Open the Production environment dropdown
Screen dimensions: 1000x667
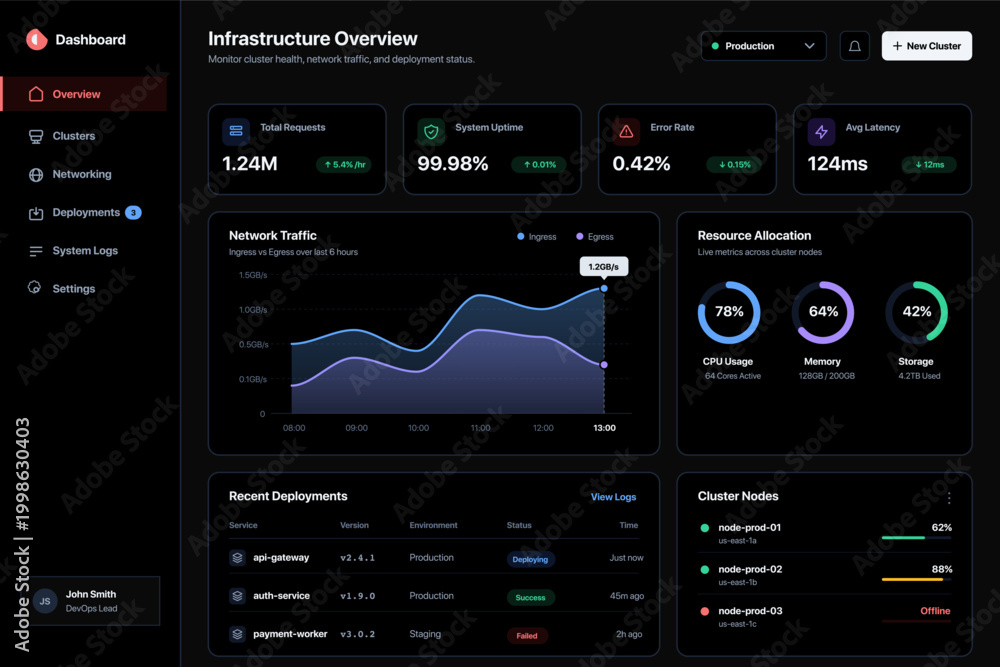click(763, 46)
